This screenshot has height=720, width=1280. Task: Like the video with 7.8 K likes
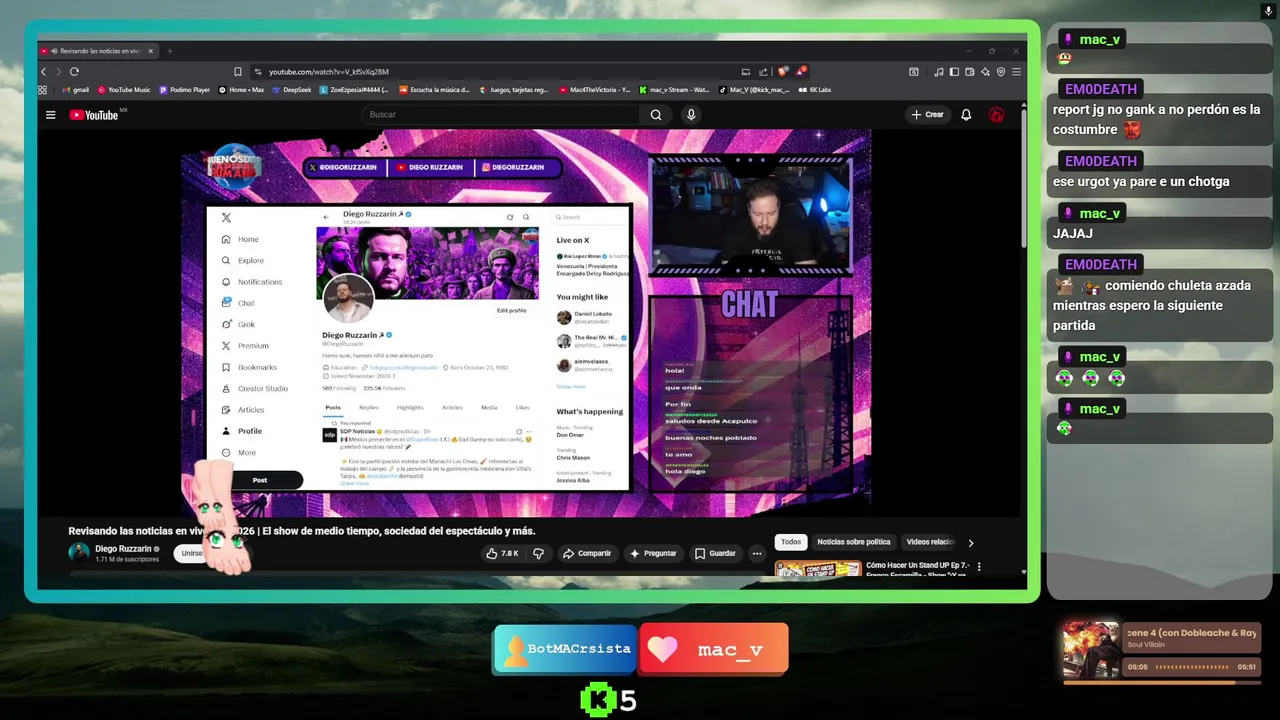click(502, 553)
